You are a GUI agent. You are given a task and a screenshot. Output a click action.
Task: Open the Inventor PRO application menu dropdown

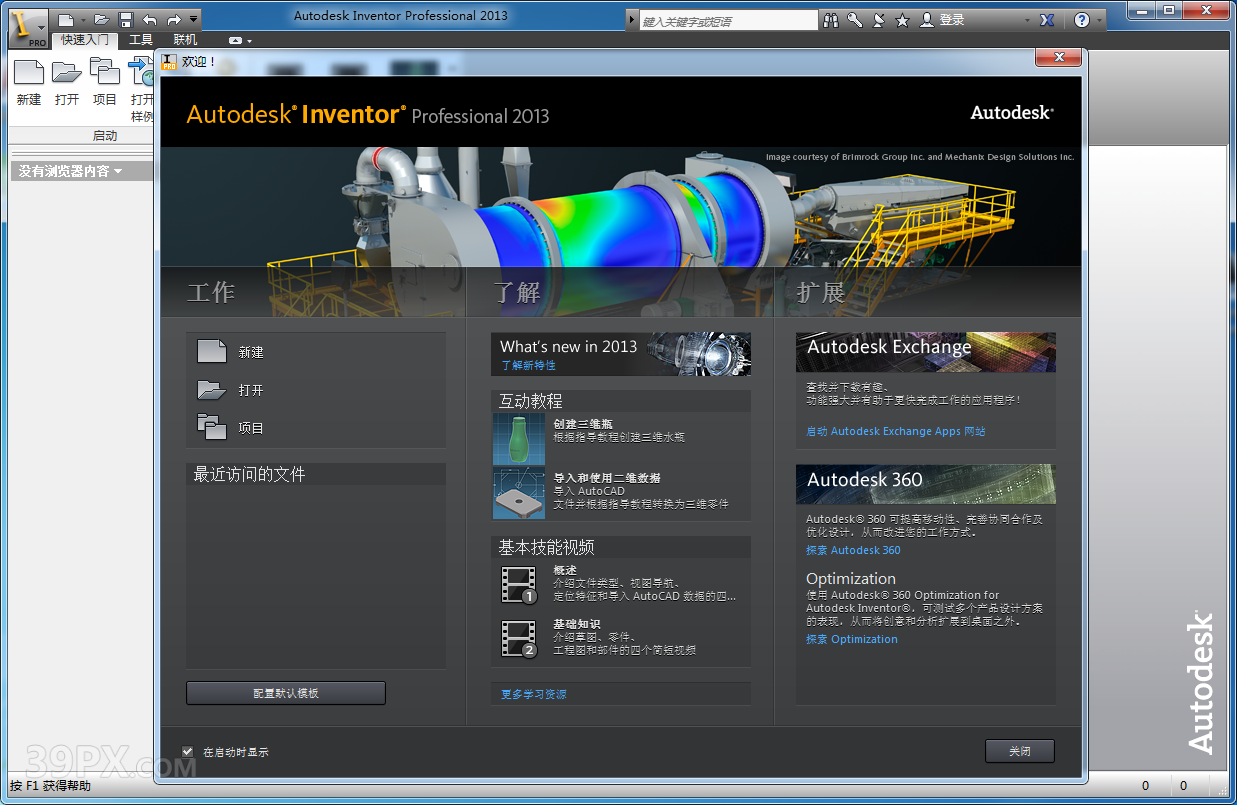(x=27, y=27)
